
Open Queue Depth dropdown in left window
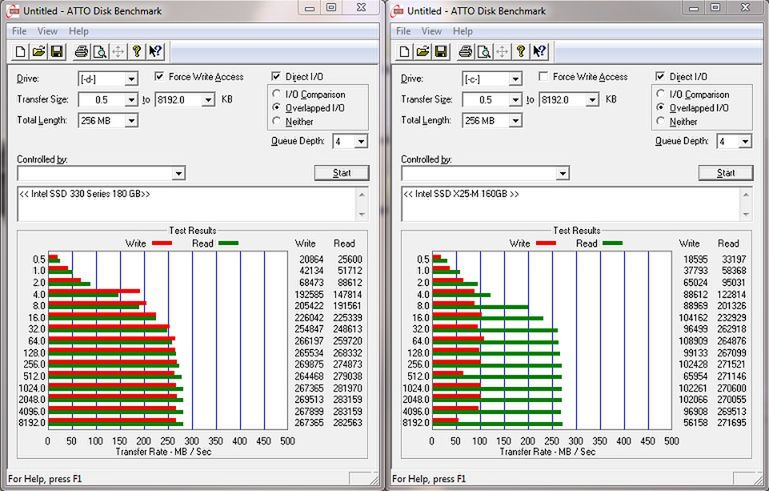(x=361, y=142)
